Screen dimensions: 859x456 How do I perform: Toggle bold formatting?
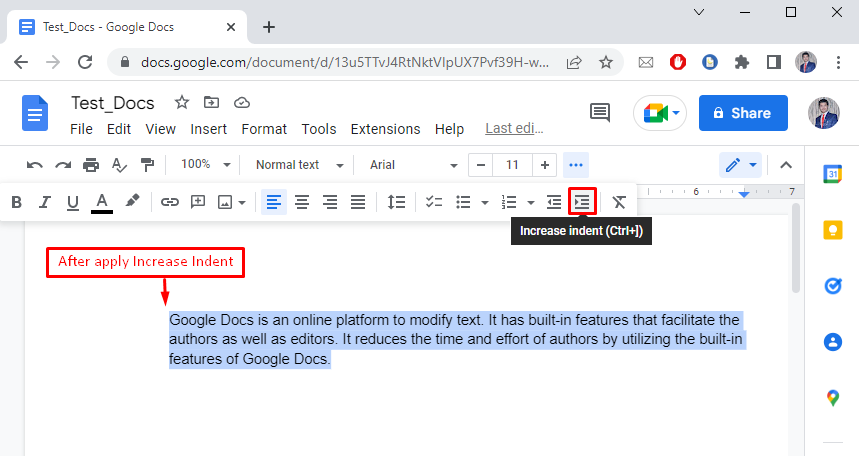16,202
